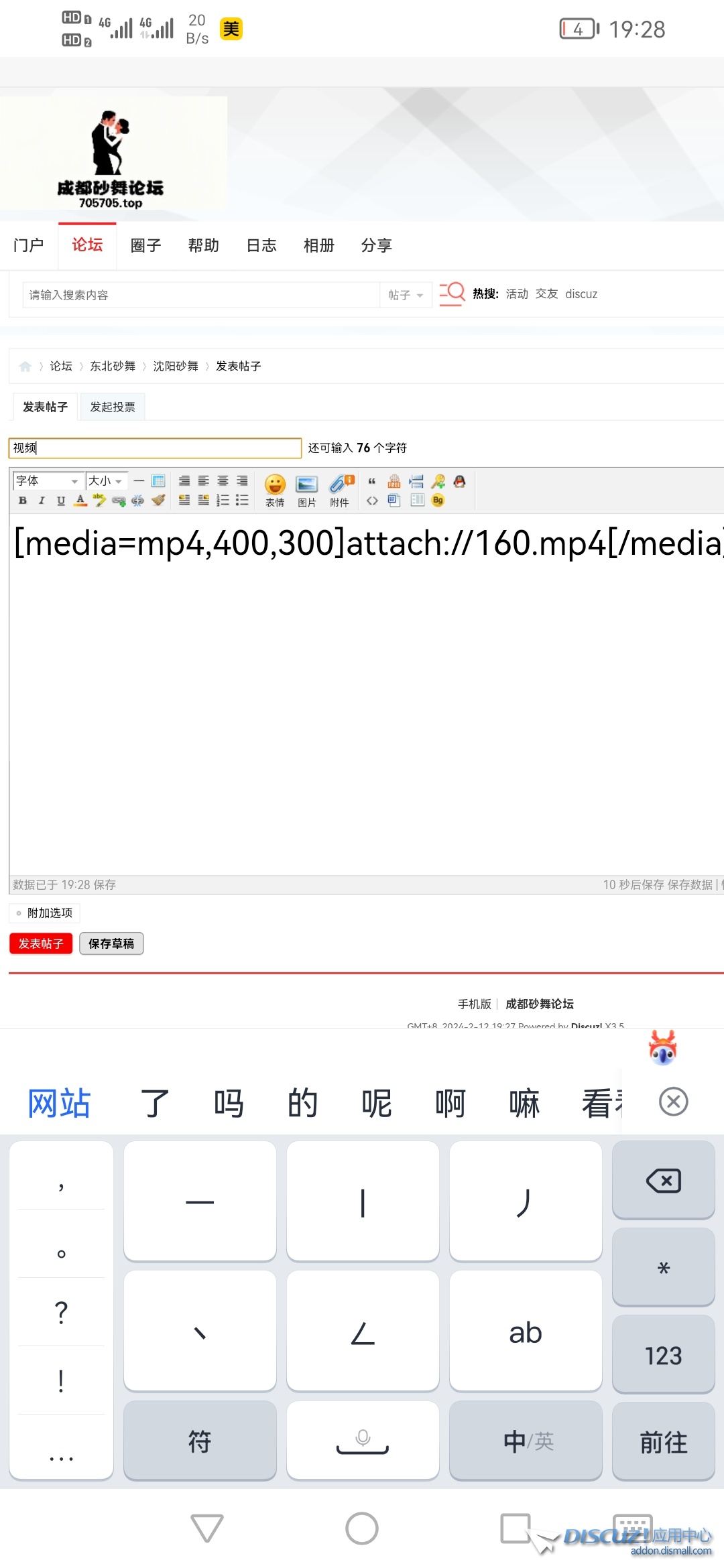Image resolution: width=724 pixels, height=1568 pixels.
Task: Expand the 帖子 search type dropdown
Action: click(x=406, y=295)
